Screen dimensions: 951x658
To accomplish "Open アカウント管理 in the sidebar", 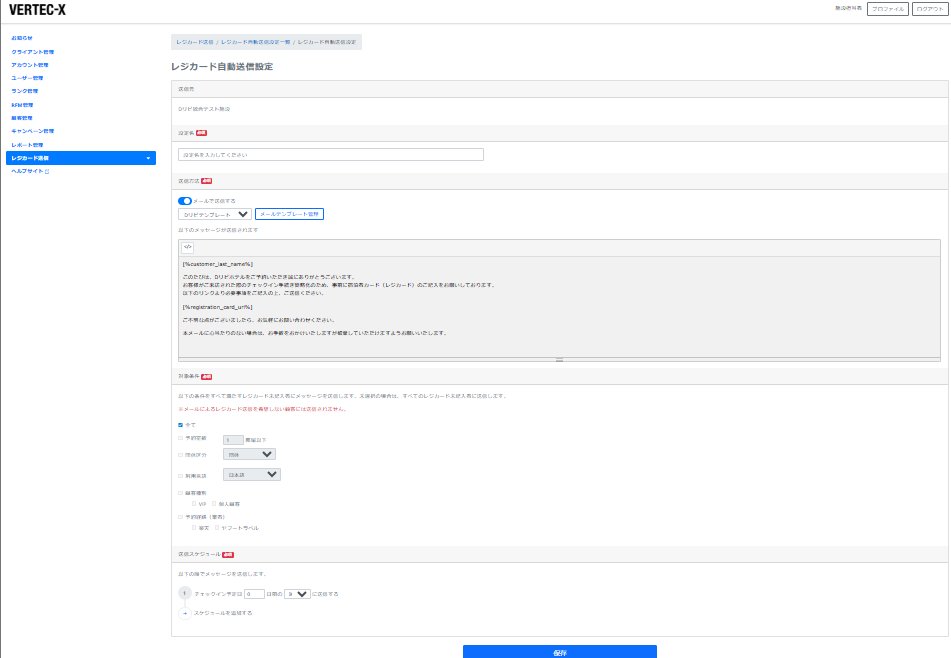I will (30, 65).
